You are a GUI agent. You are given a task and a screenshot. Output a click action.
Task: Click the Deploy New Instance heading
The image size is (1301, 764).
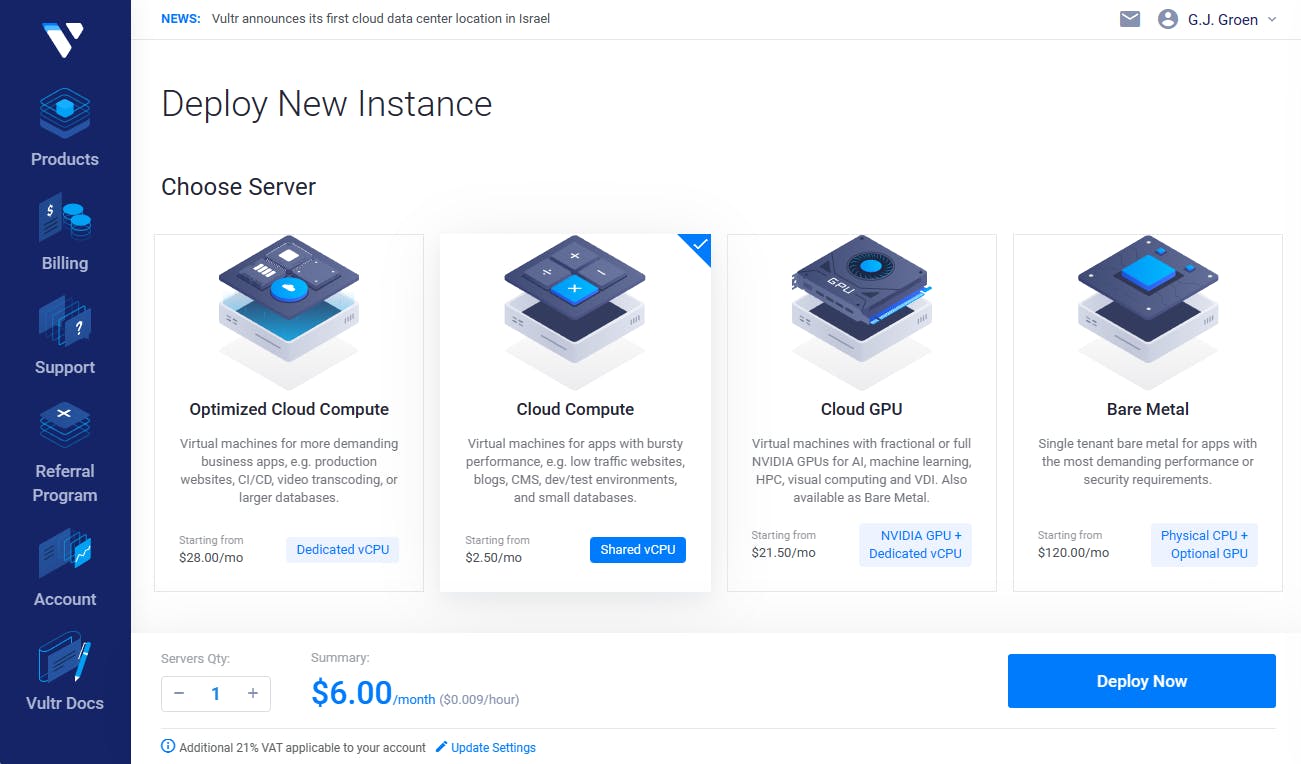(327, 104)
